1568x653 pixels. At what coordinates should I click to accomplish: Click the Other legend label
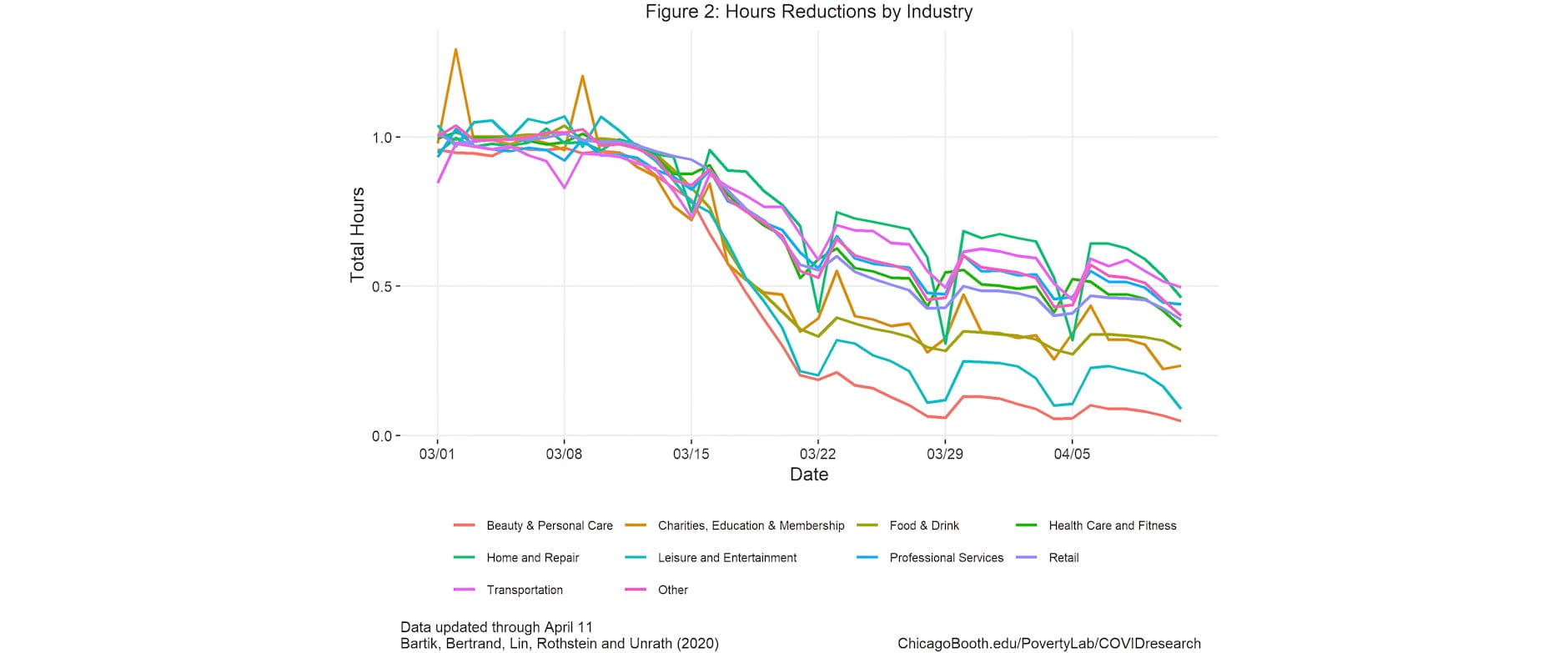672,590
